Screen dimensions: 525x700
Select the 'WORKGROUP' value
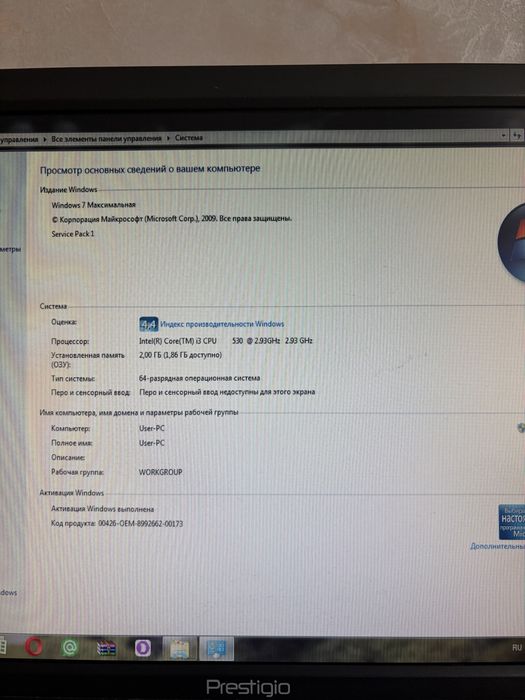tap(161, 472)
